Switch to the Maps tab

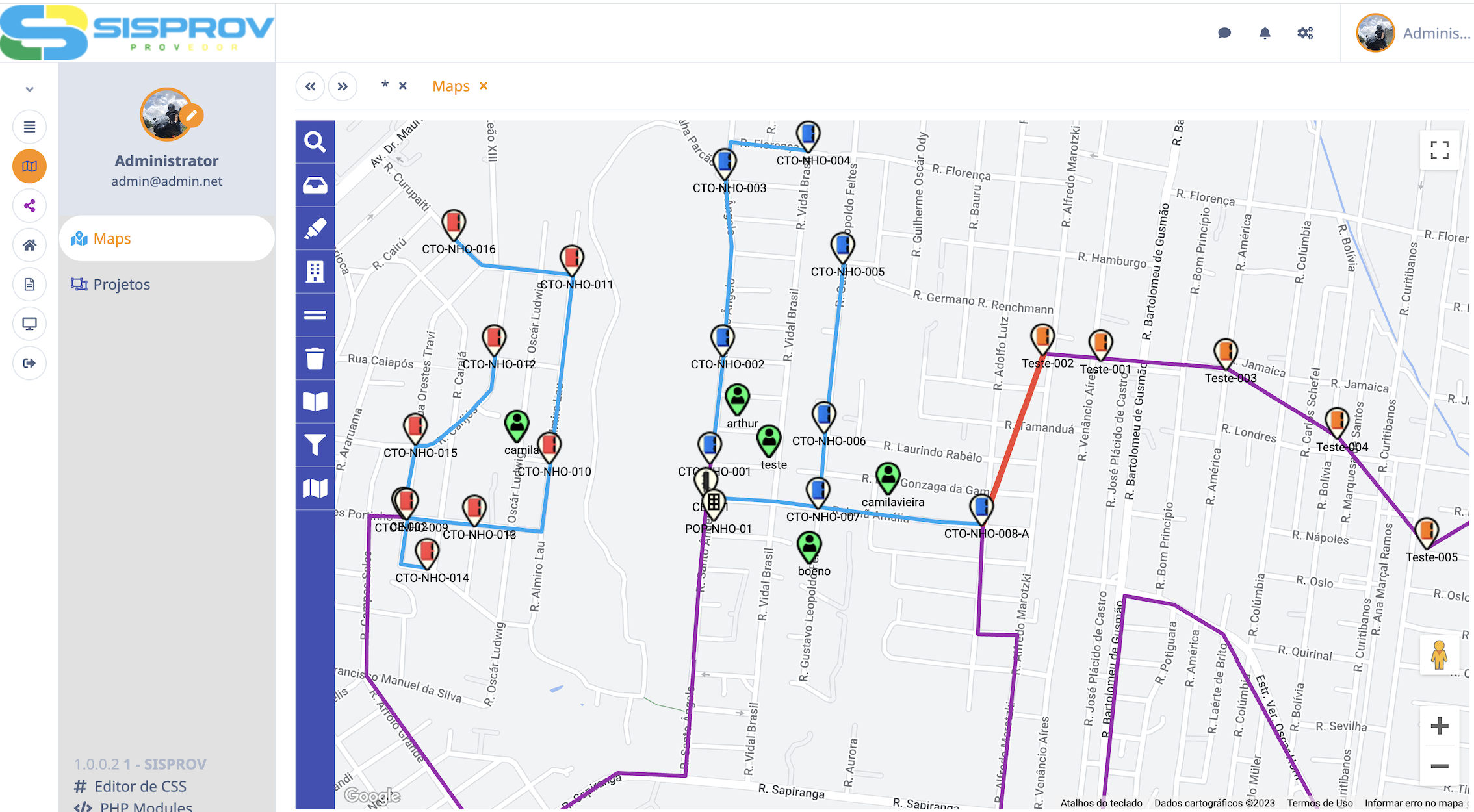click(451, 86)
